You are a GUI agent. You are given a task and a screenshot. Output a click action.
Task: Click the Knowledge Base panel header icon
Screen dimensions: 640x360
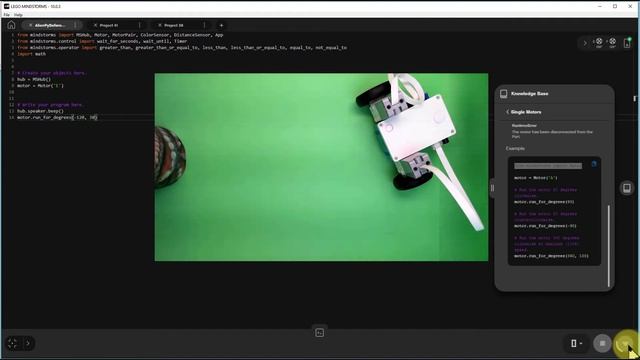pyautogui.click(x=504, y=94)
